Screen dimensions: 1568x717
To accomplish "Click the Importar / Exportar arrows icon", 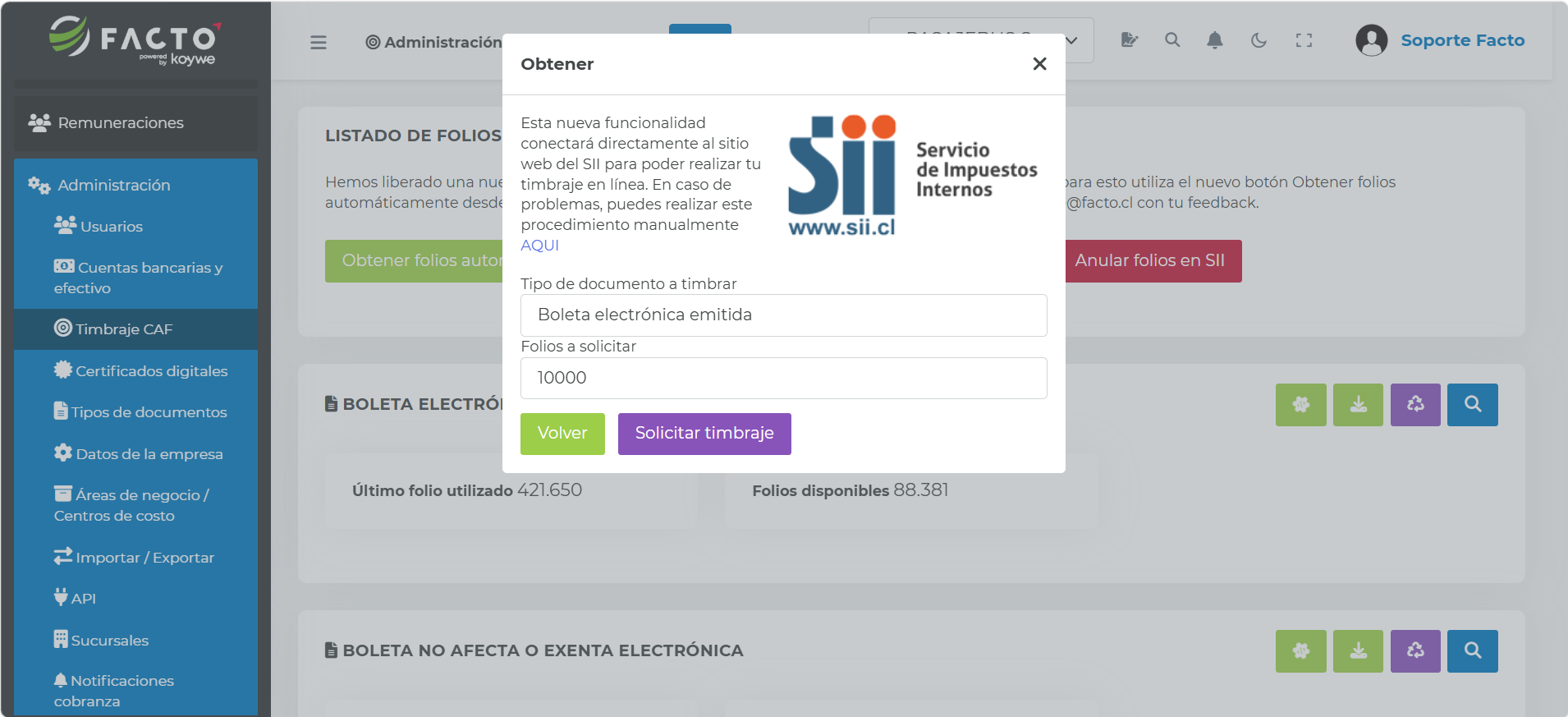I will pos(63,556).
